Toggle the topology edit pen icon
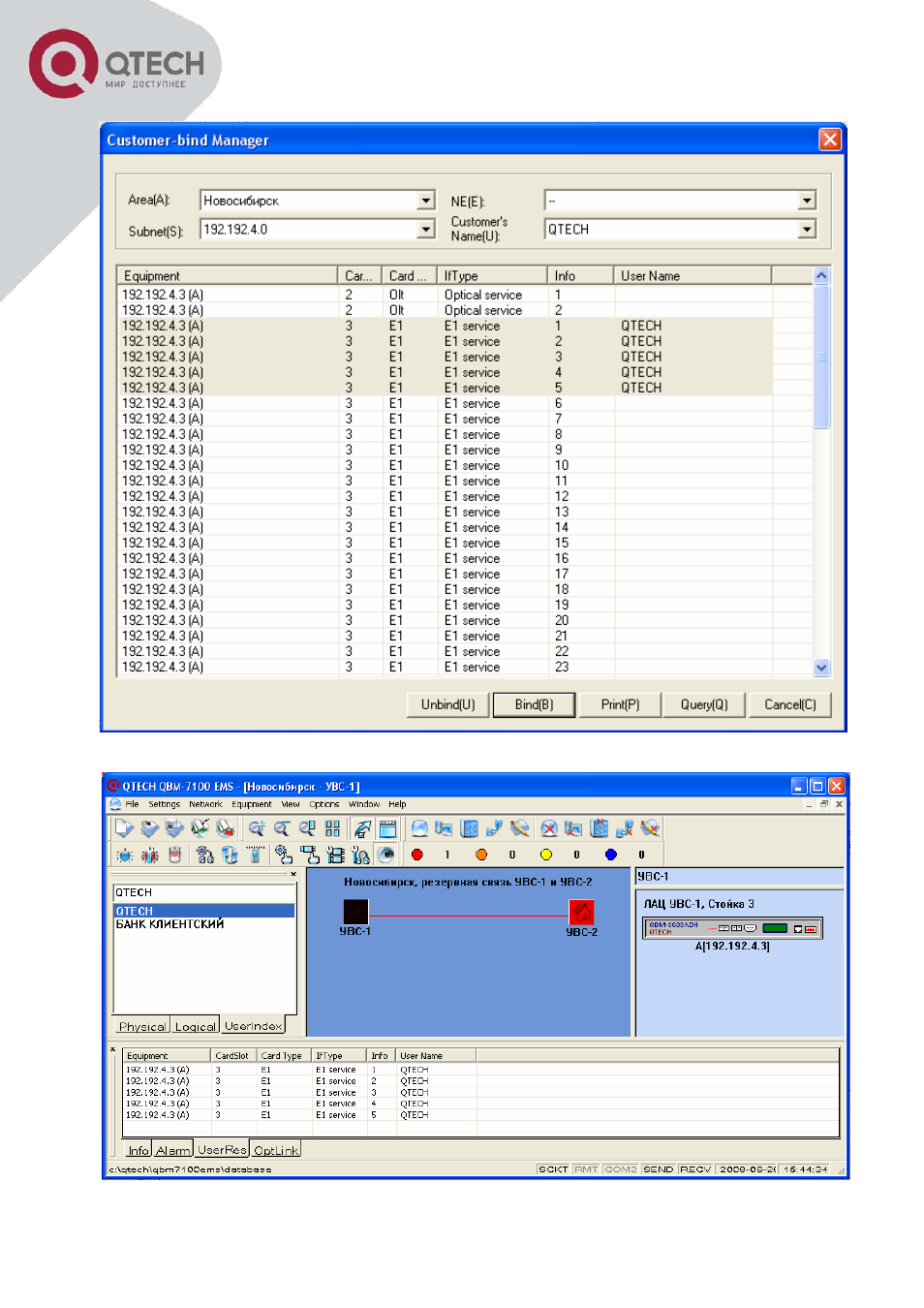Viewport: 924px width, 1308px height. pos(362,828)
